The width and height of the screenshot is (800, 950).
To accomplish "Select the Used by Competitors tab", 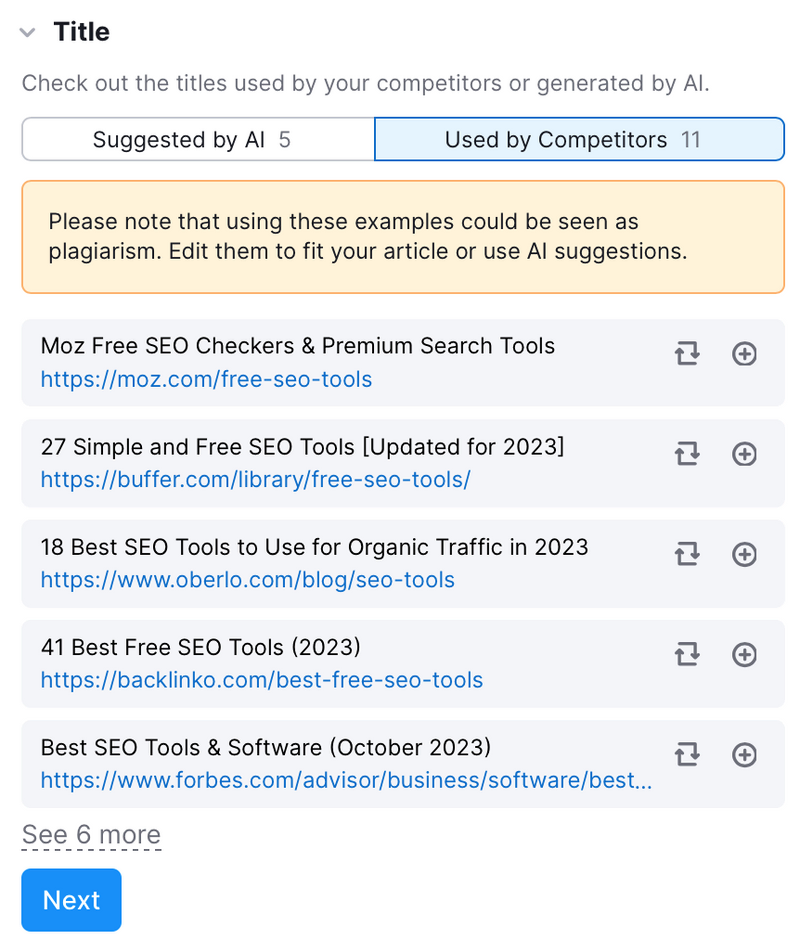I will [x=579, y=139].
